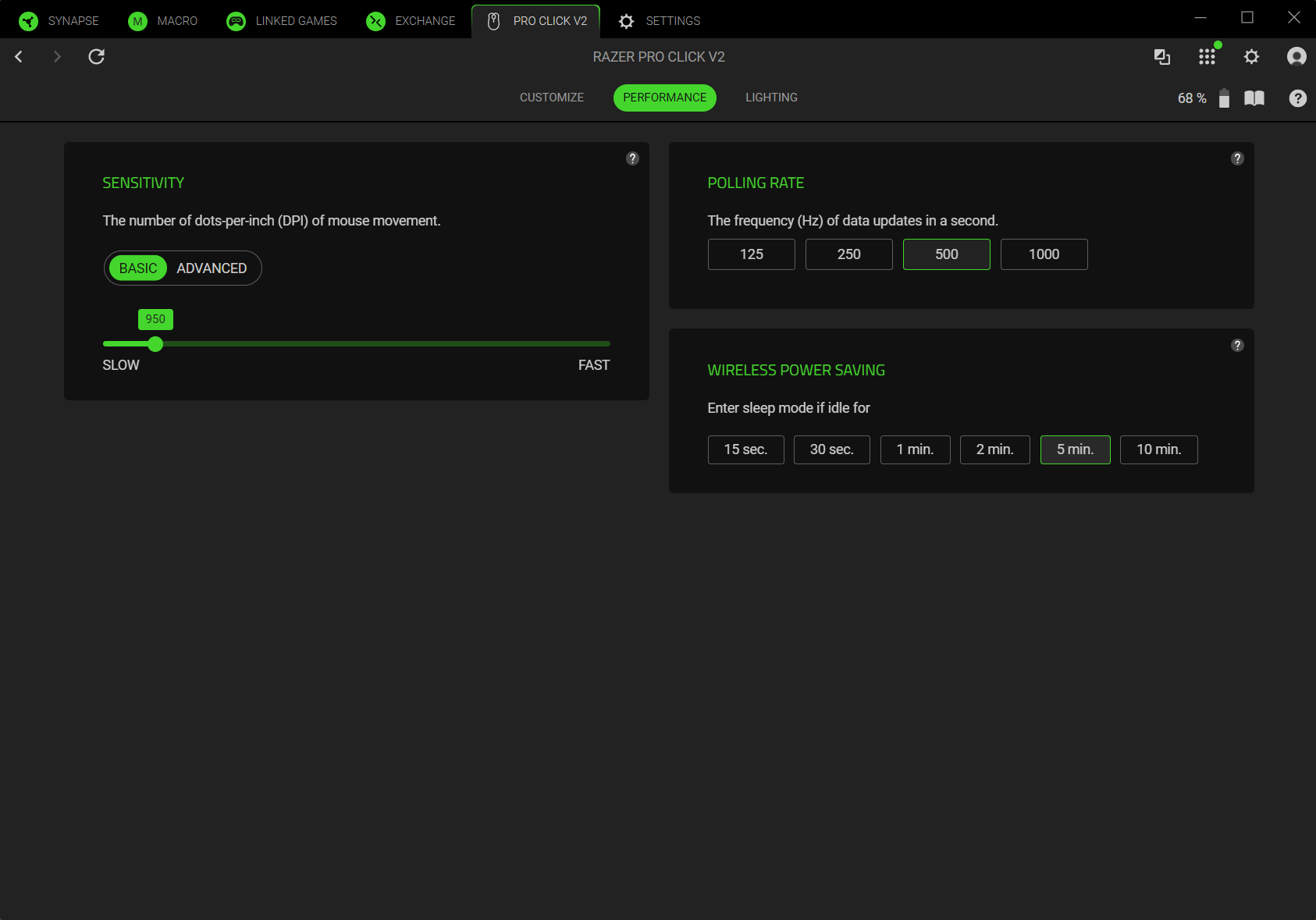
Task: Refresh the page with the reload icon
Action: [96, 56]
